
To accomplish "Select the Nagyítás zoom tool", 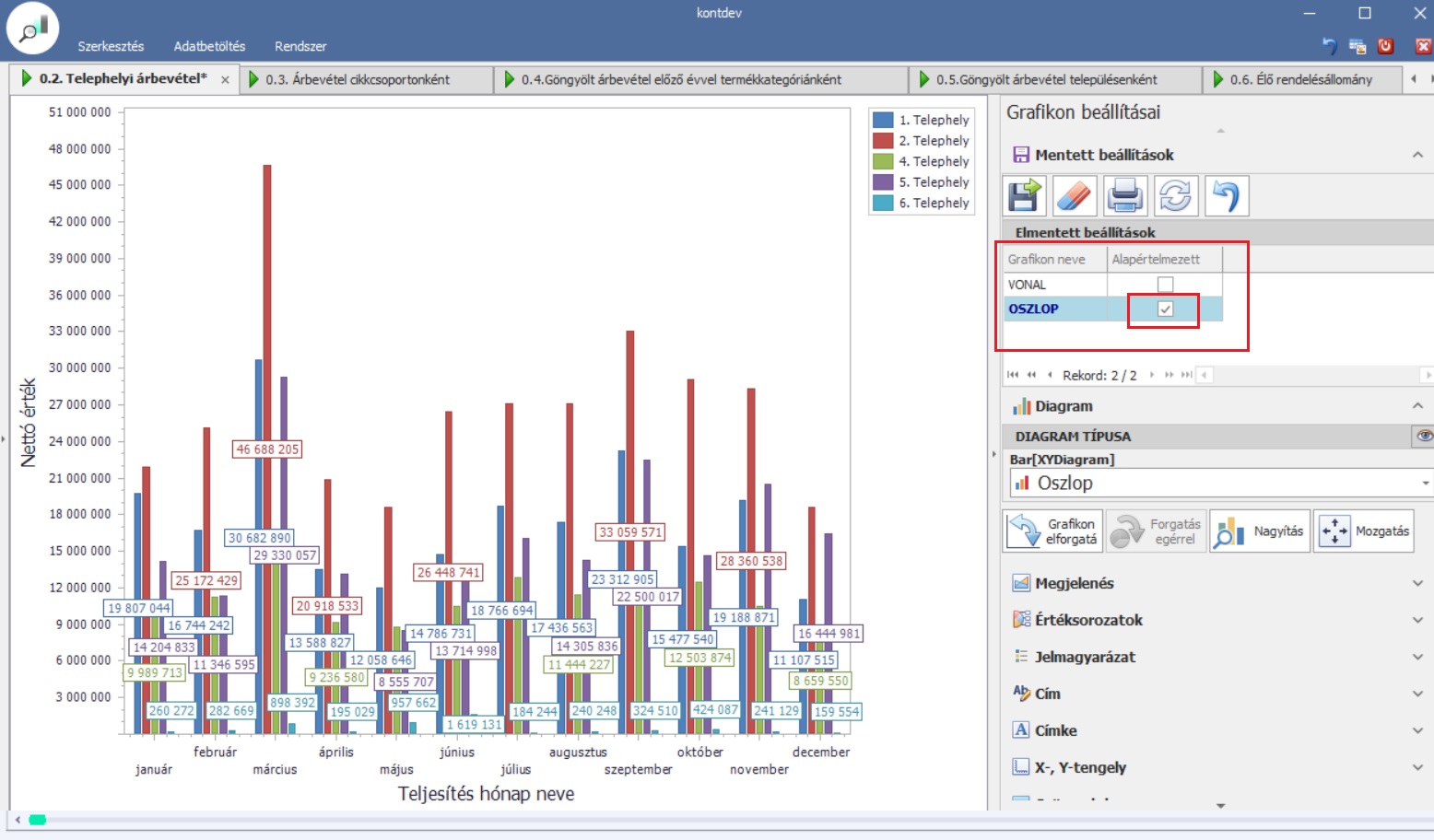I will 1259,531.
